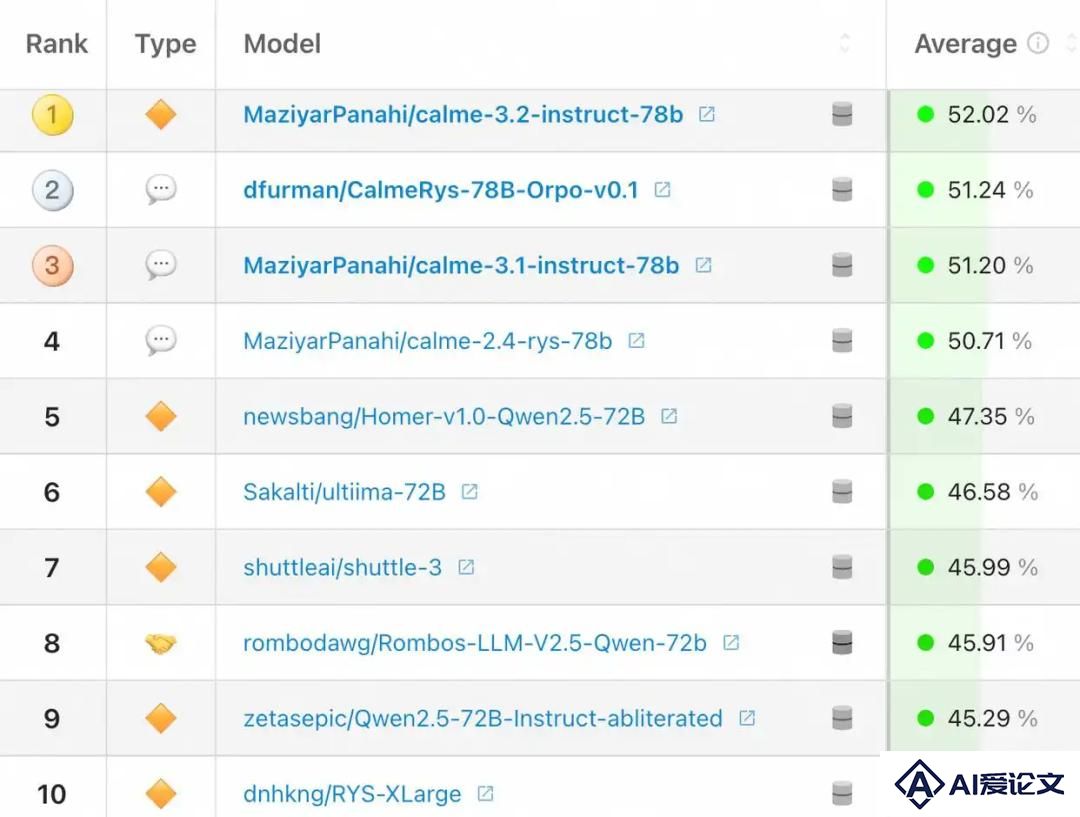Click the Average column info icon
Image resolution: width=1080 pixels, height=817 pixels.
1038,43
